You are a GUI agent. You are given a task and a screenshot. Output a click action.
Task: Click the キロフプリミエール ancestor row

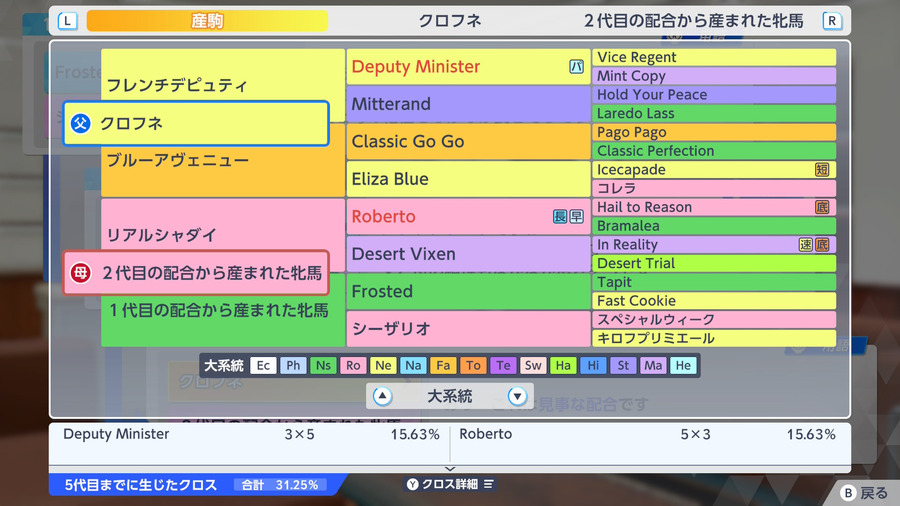click(714, 338)
